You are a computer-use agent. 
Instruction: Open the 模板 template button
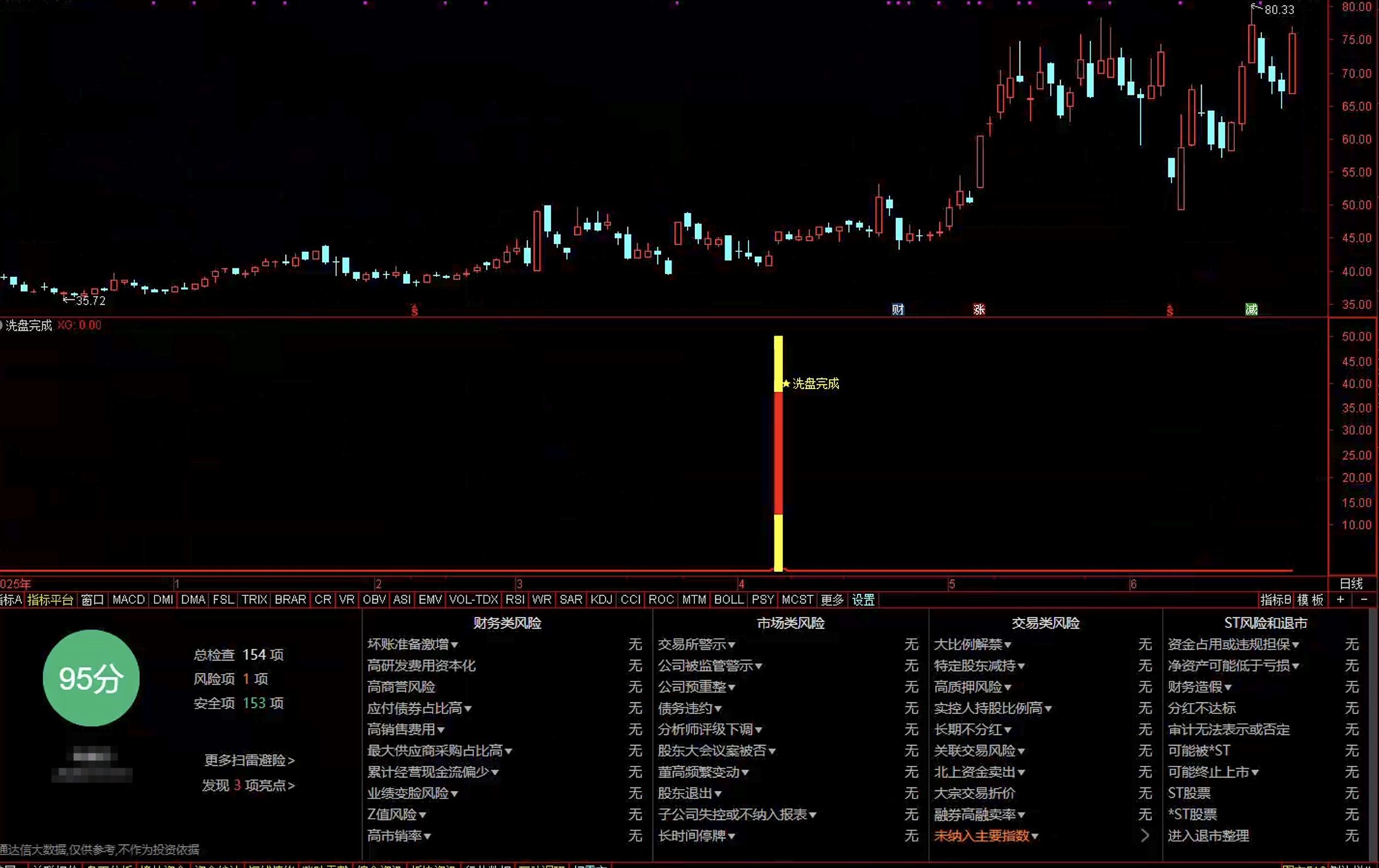(1311, 599)
